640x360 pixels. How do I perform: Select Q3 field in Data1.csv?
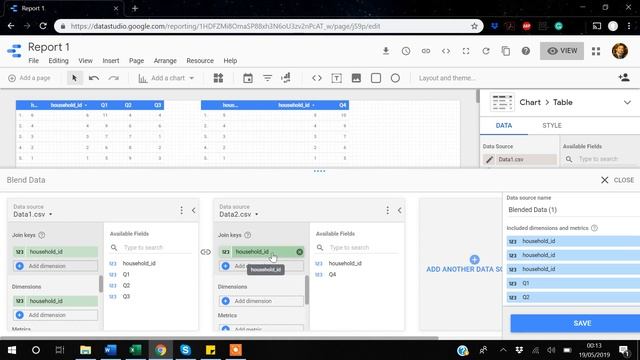click(127, 297)
